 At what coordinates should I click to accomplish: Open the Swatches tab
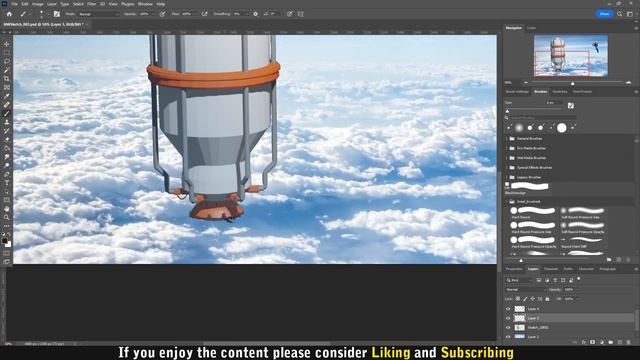[x=560, y=91]
